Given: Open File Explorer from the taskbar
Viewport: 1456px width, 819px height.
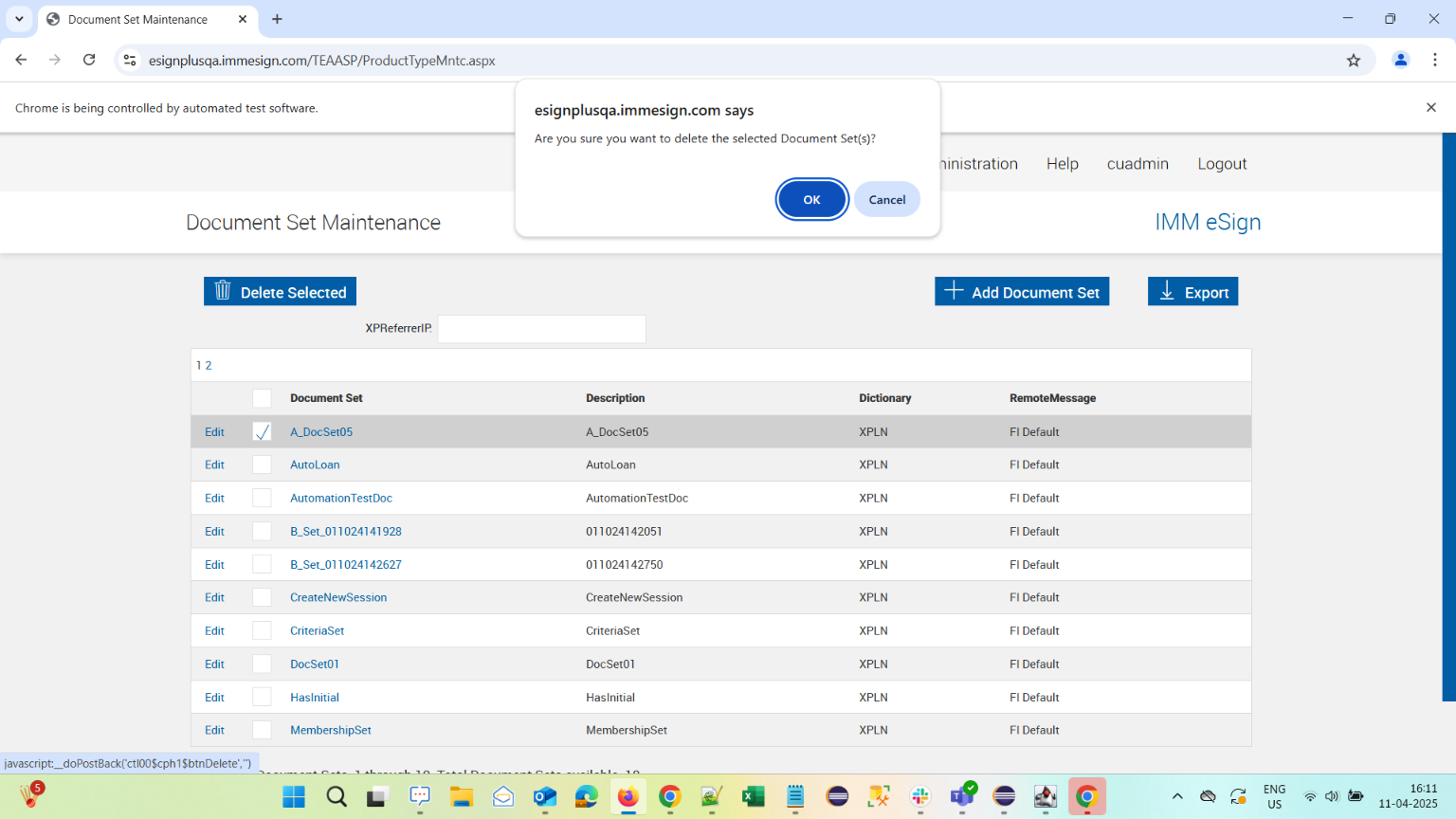Looking at the screenshot, I should (x=462, y=796).
